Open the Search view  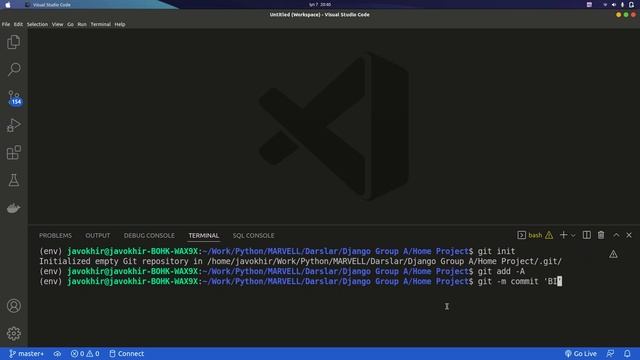pos(14,69)
